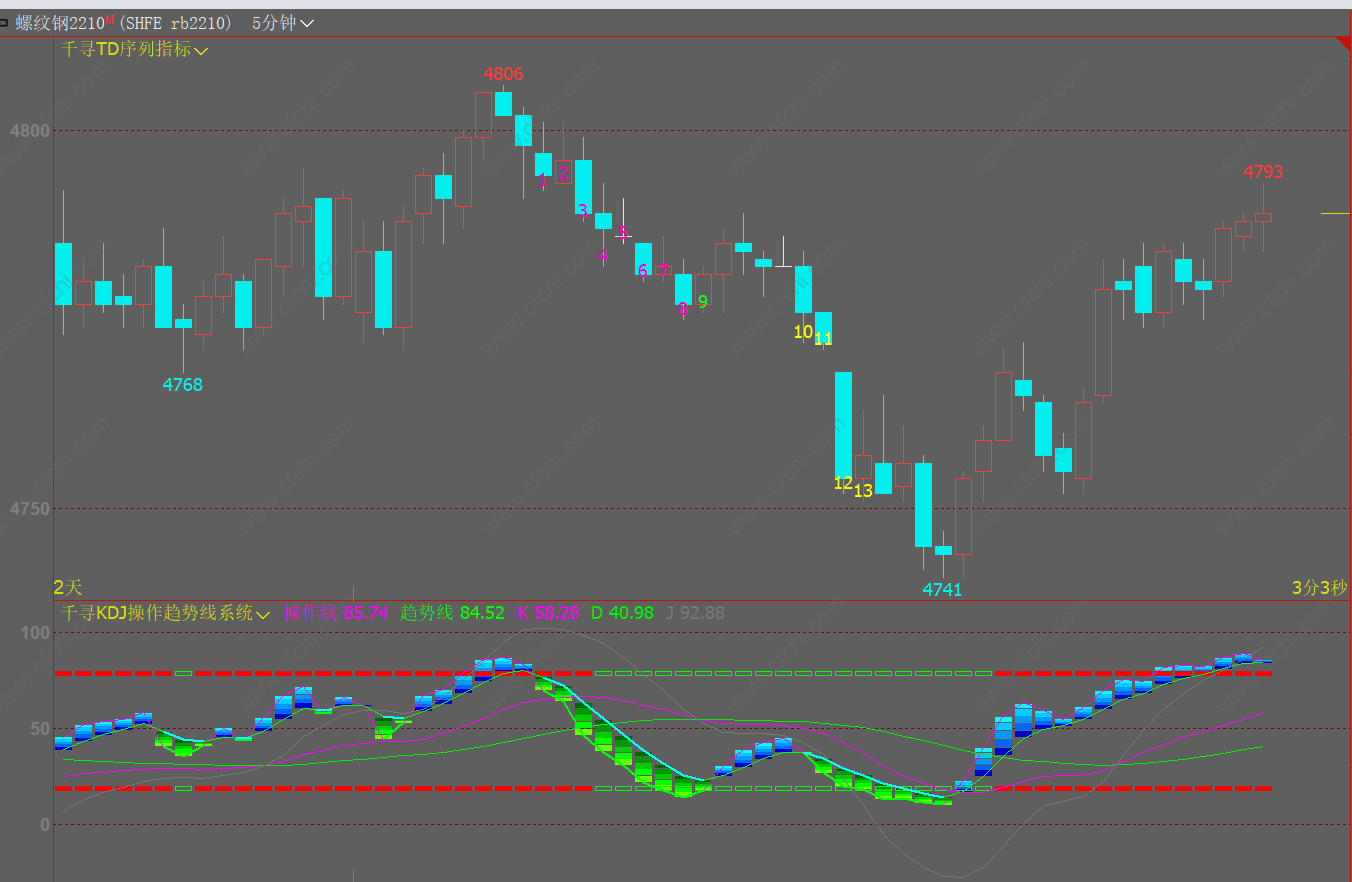Click the 4793 latest high label
This screenshot has height=882, width=1352.
[x=1263, y=172]
